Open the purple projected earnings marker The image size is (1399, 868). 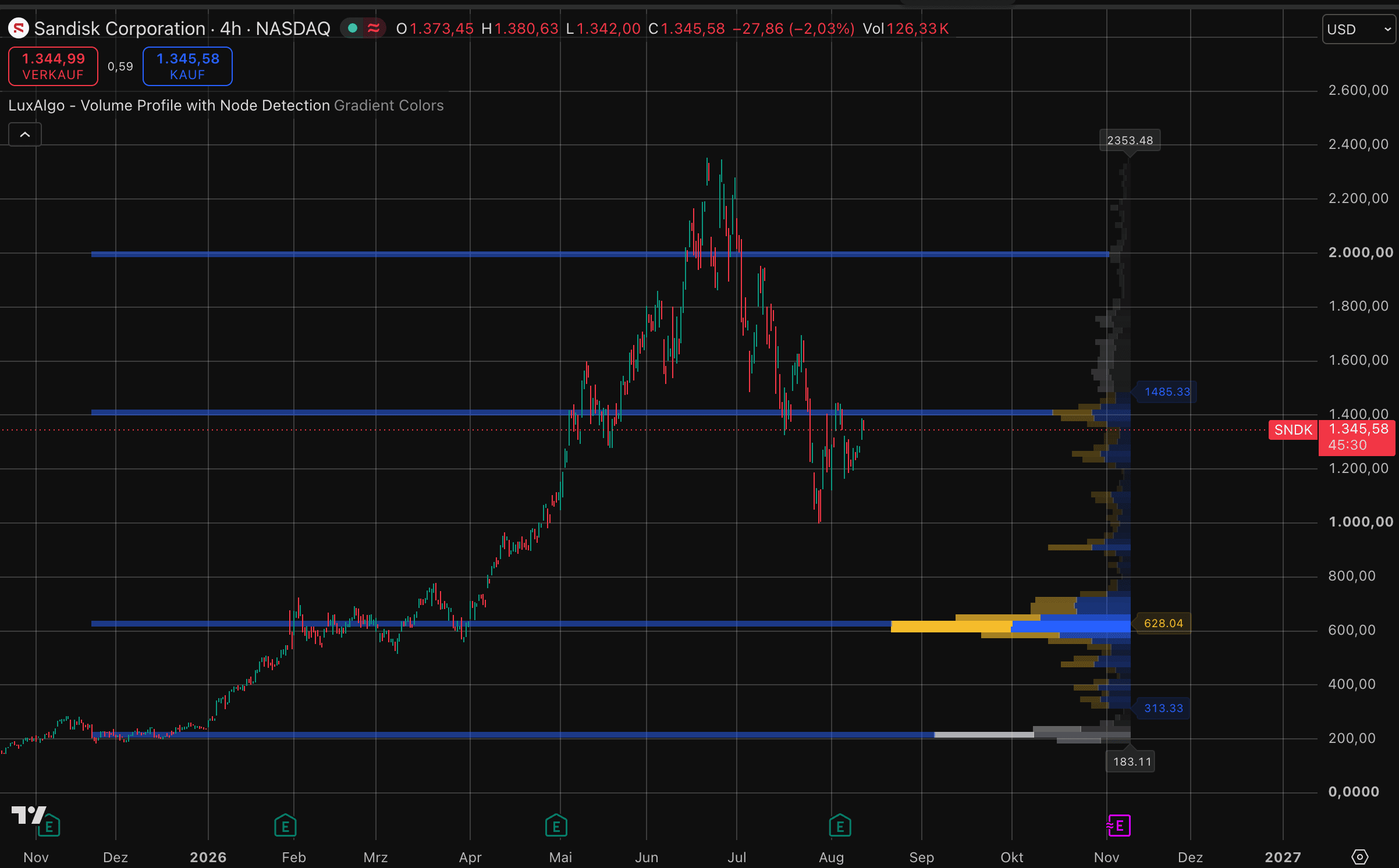1119,825
